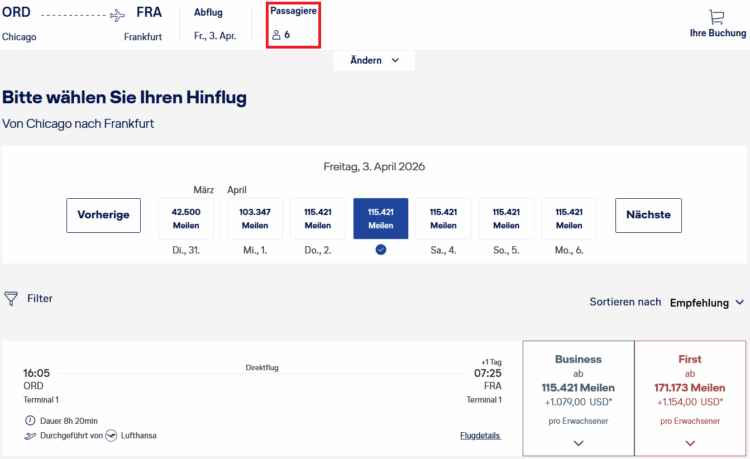Click the +1.079,00 USD price text
This screenshot has height=459, width=750.
pos(578,402)
